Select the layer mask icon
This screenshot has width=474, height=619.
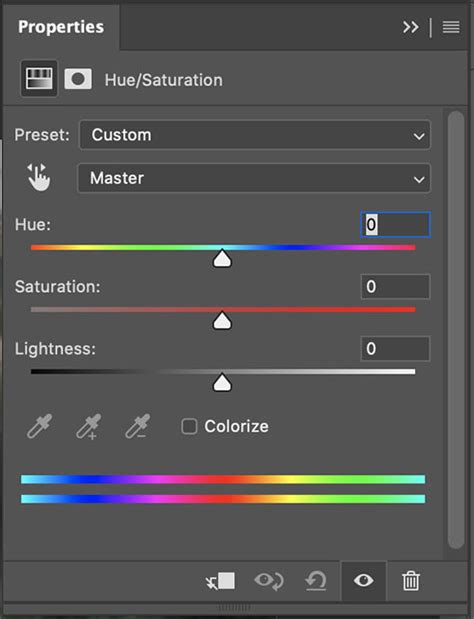pyautogui.click(x=78, y=79)
